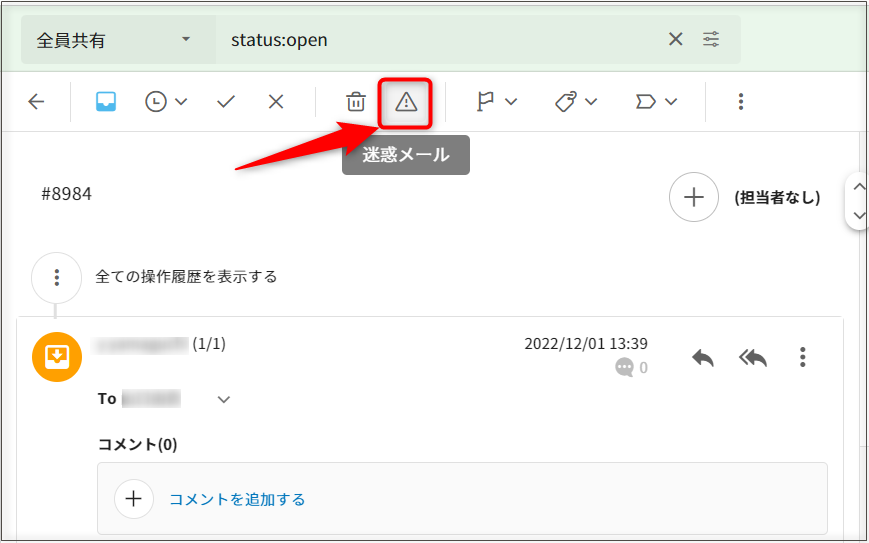Click the X close-ticket icon in toolbar

[277, 101]
